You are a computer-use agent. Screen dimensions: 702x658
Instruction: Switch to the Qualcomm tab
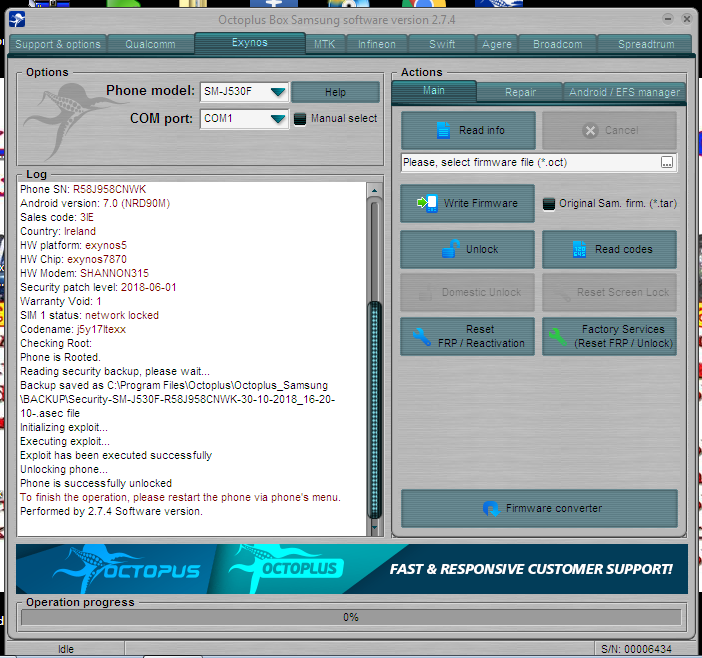[150, 44]
